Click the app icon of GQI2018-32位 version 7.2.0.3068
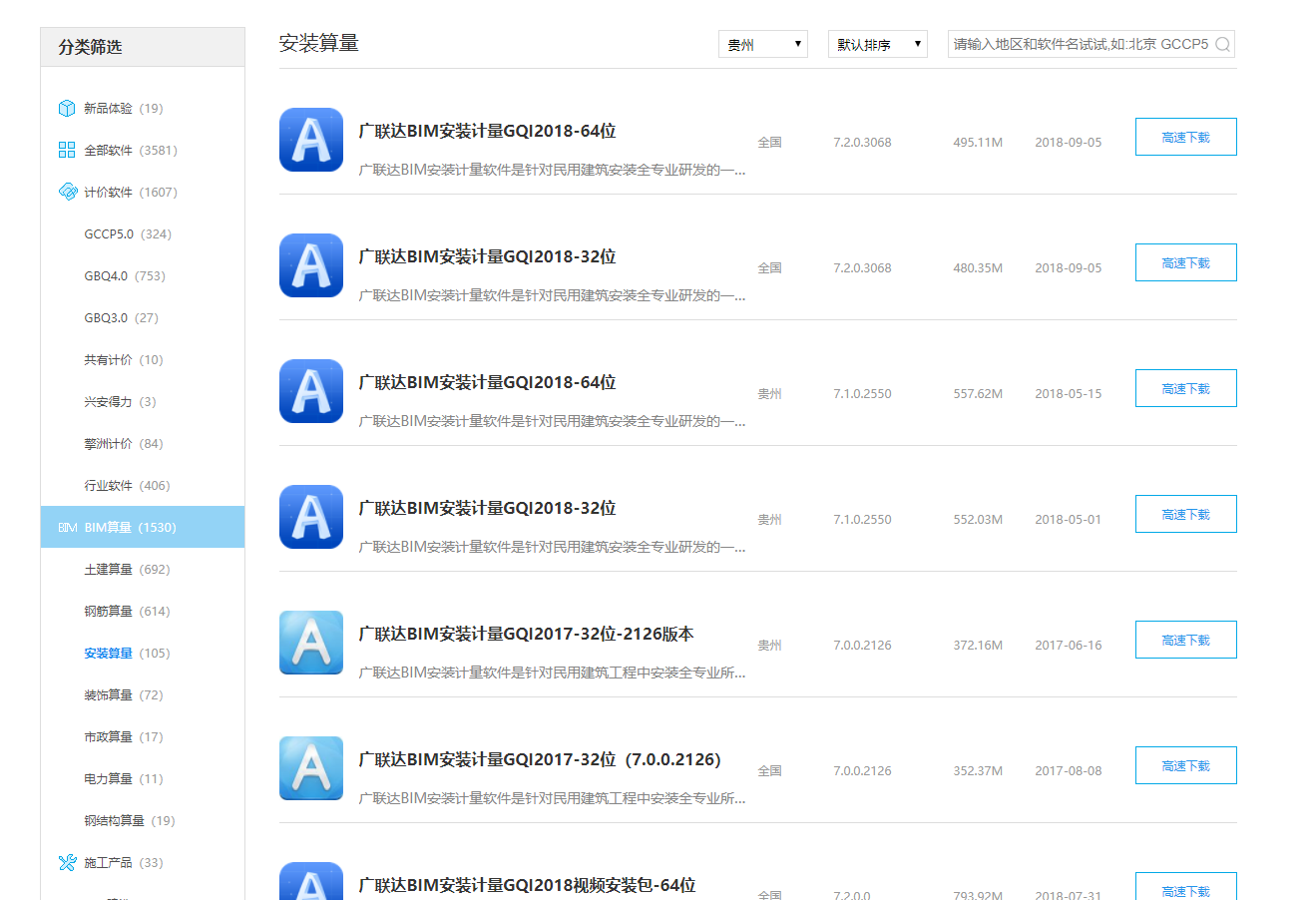Image resolution: width=1316 pixels, height=900 pixels. coord(311,265)
